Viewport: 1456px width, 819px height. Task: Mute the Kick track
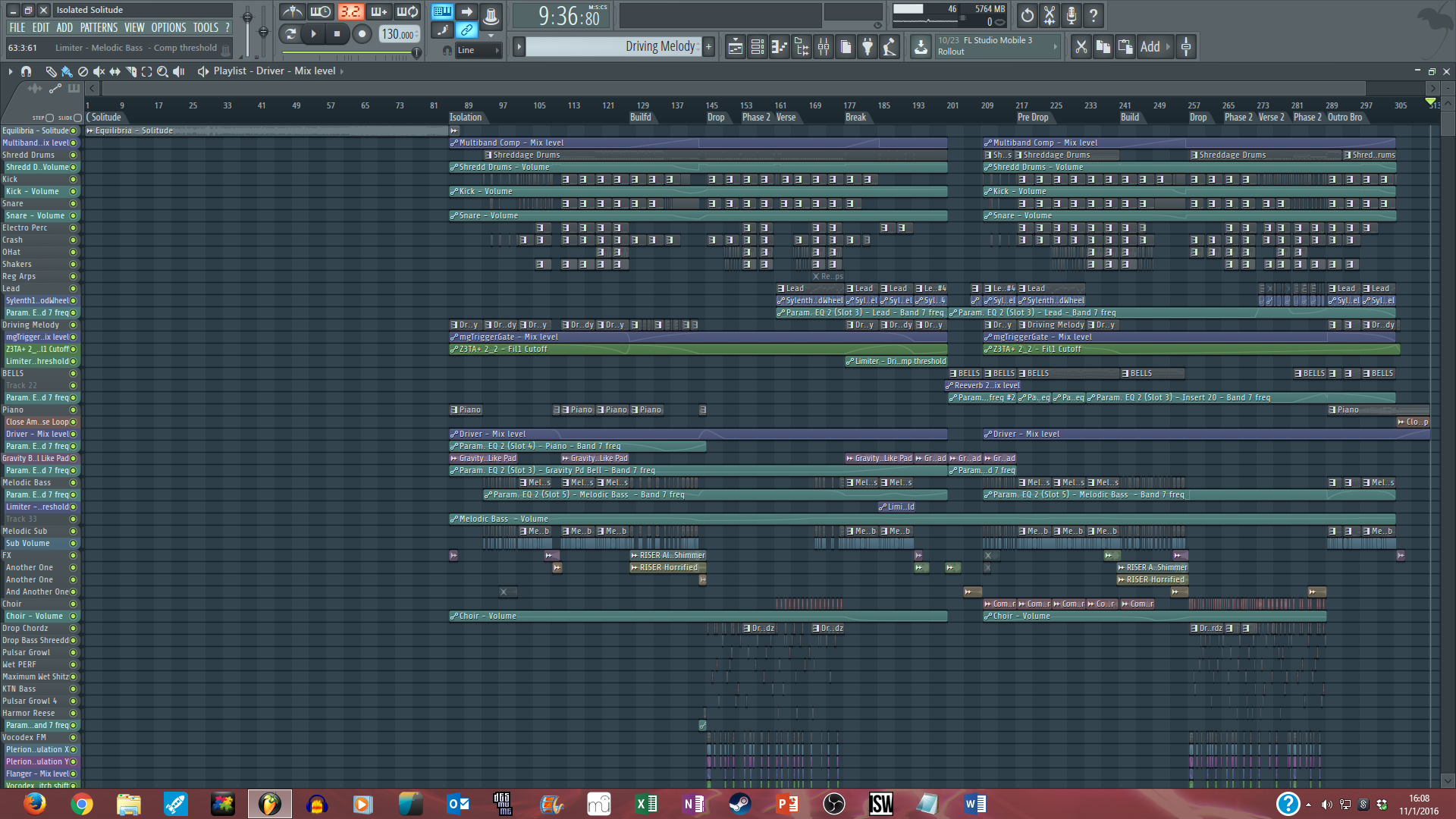click(74, 180)
